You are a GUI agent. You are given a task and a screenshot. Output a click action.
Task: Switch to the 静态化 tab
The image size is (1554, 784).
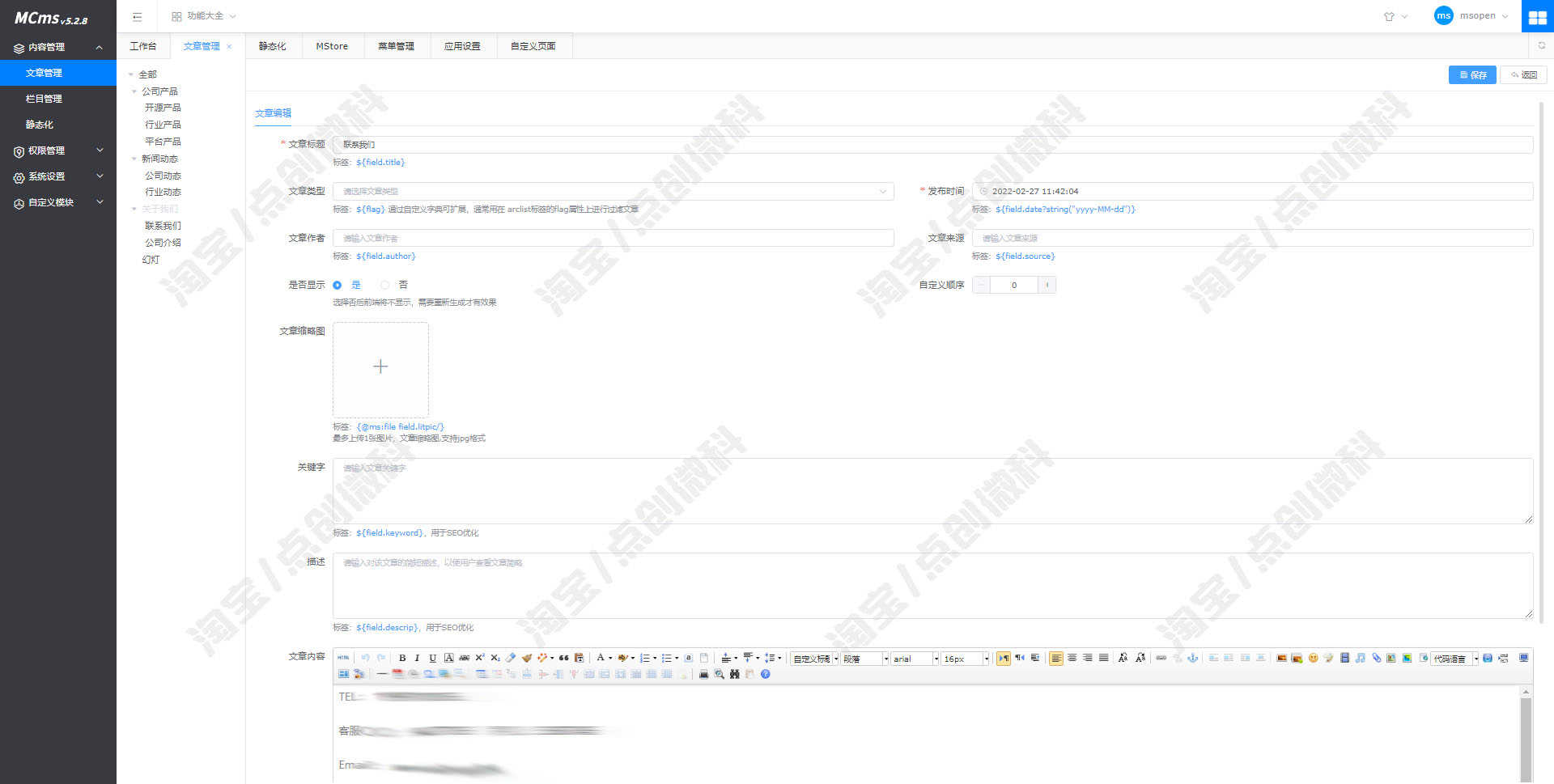pyautogui.click(x=273, y=46)
